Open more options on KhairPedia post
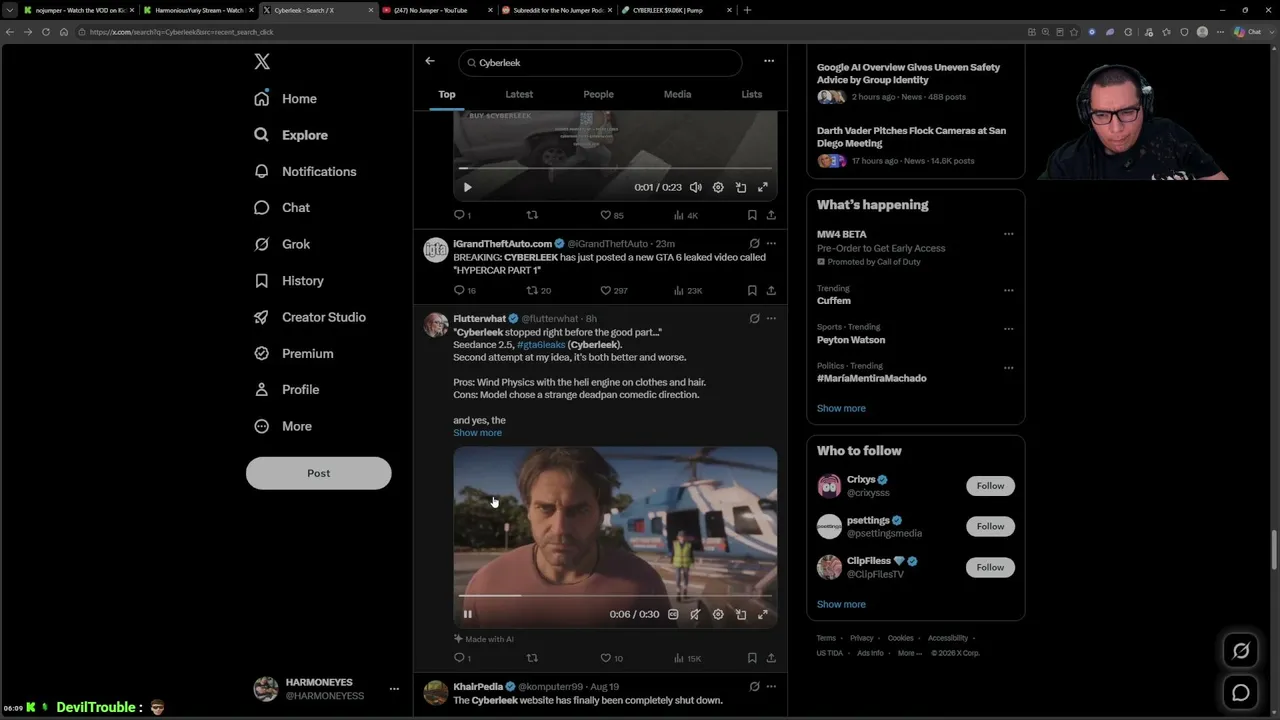This screenshot has width=1280, height=720. coord(771,686)
